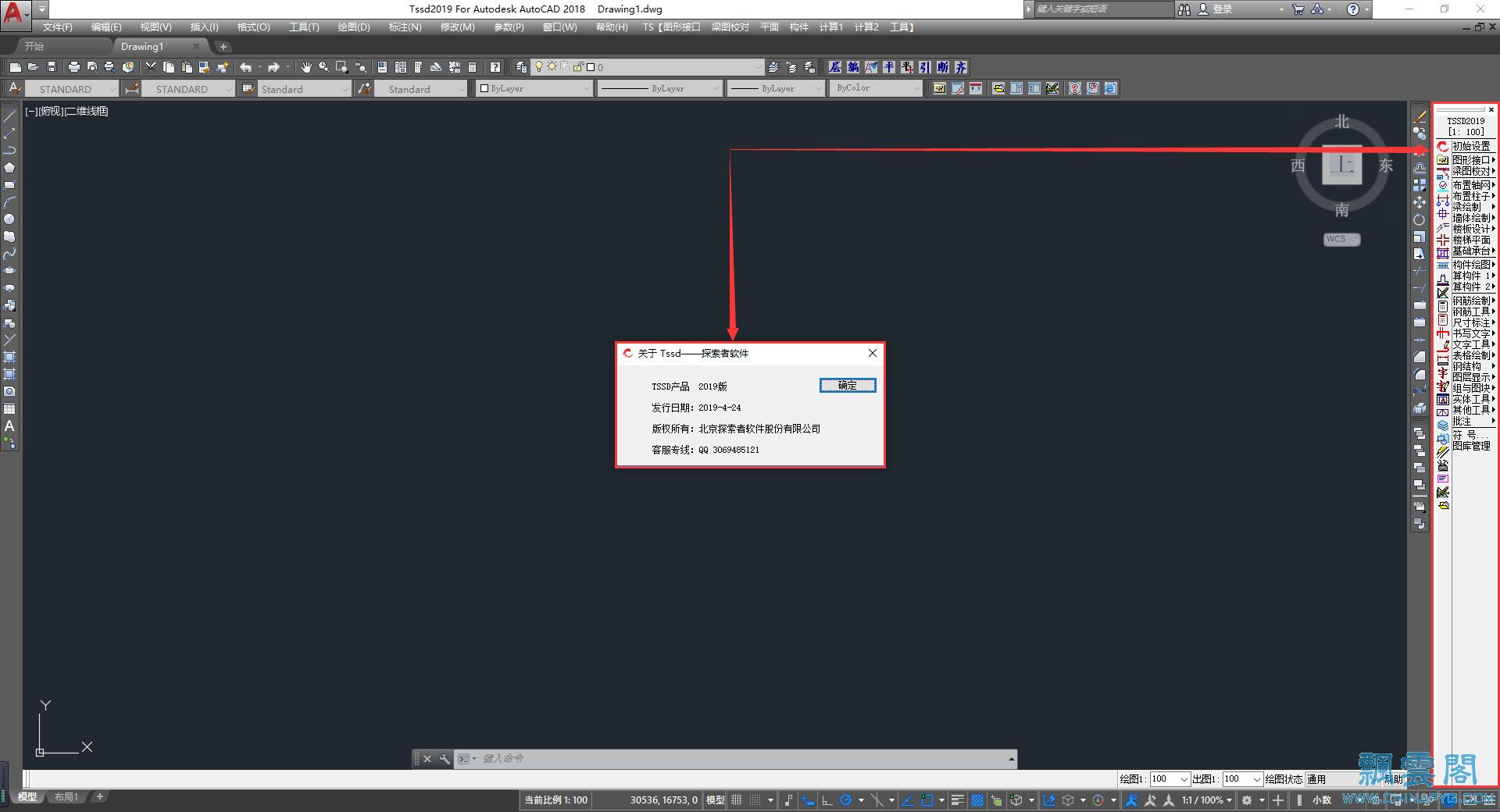
Task: Open a file with the Open icon
Action: tap(33, 67)
